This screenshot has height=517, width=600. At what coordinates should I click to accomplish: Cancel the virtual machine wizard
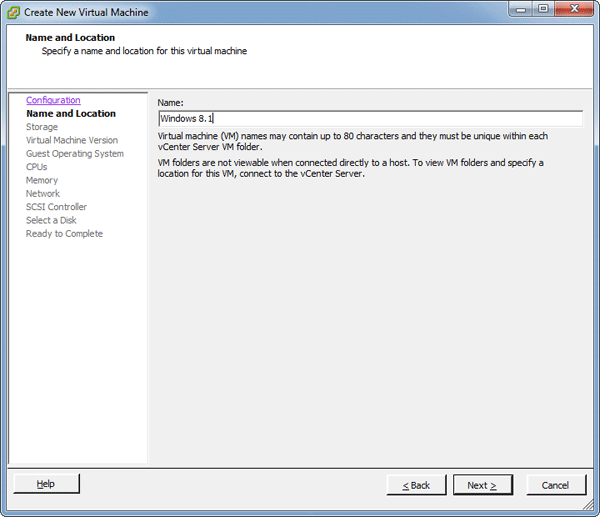click(x=555, y=485)
